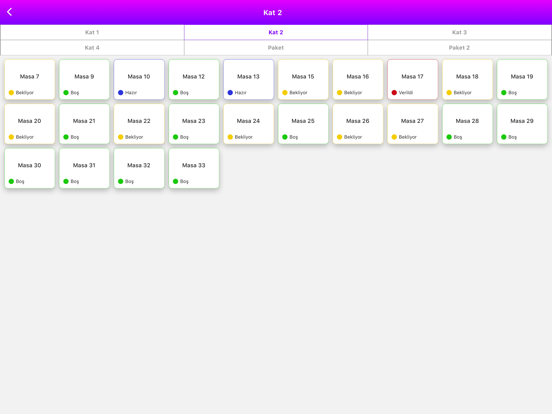Click the yellow status dot on Masa 27
The height and width of the screenshot is (414, 552).
coord(394,137)
